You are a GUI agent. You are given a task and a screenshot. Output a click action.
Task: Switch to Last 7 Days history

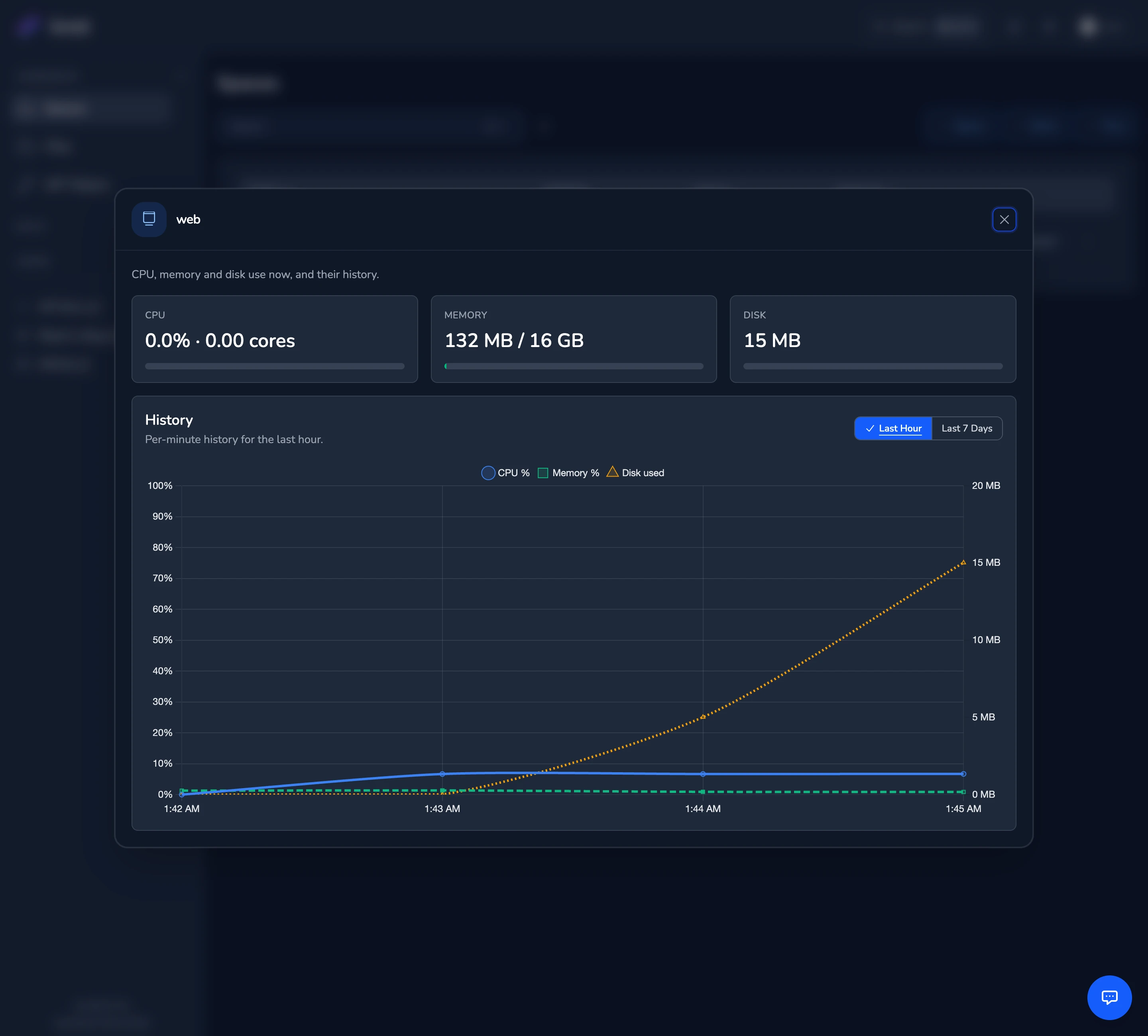pyautogui.click(x=966, y=428)
